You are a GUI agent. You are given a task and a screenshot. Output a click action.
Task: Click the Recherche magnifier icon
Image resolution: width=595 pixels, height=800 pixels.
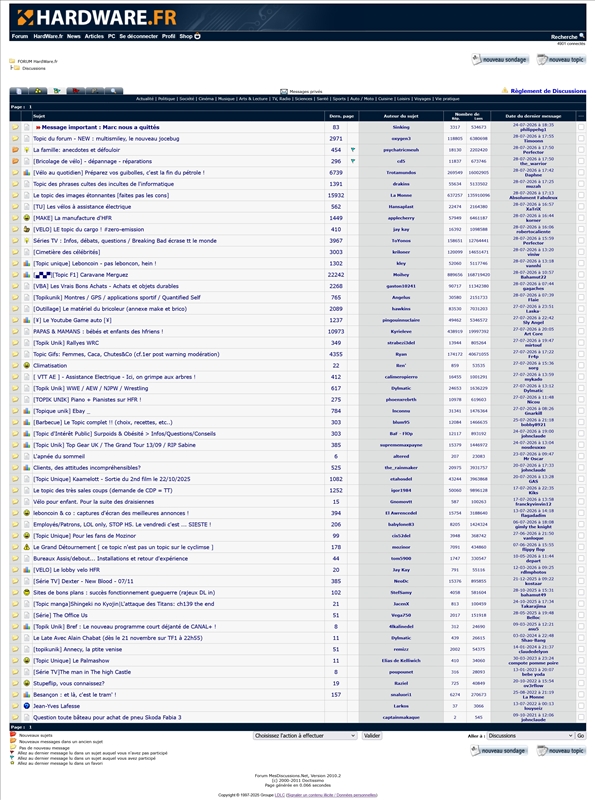coord(582,36)
